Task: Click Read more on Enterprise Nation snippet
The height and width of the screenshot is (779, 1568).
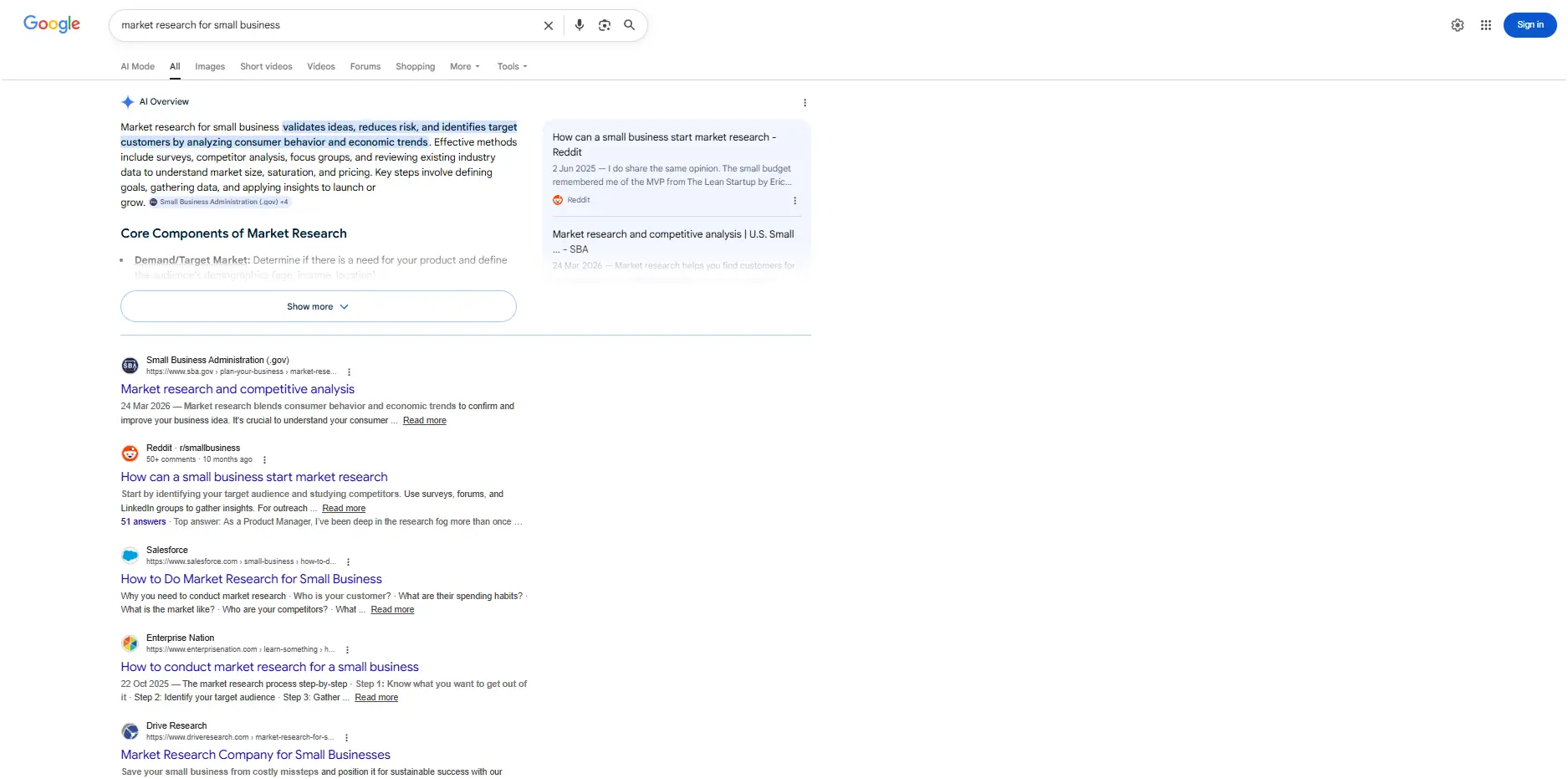Action: (x=376, y=698)
